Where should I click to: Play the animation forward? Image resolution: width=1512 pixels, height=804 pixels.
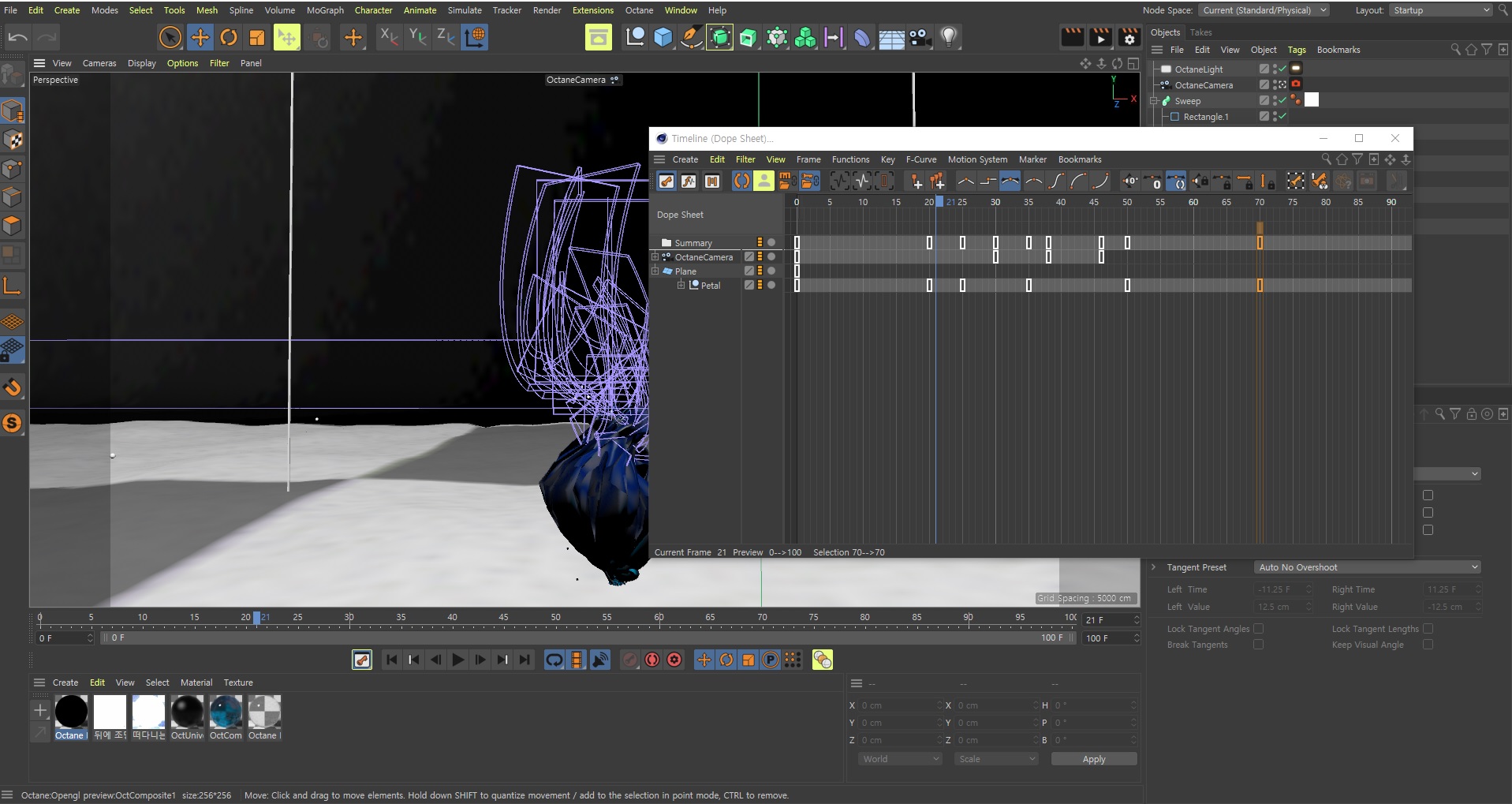[x=458, y=660]
